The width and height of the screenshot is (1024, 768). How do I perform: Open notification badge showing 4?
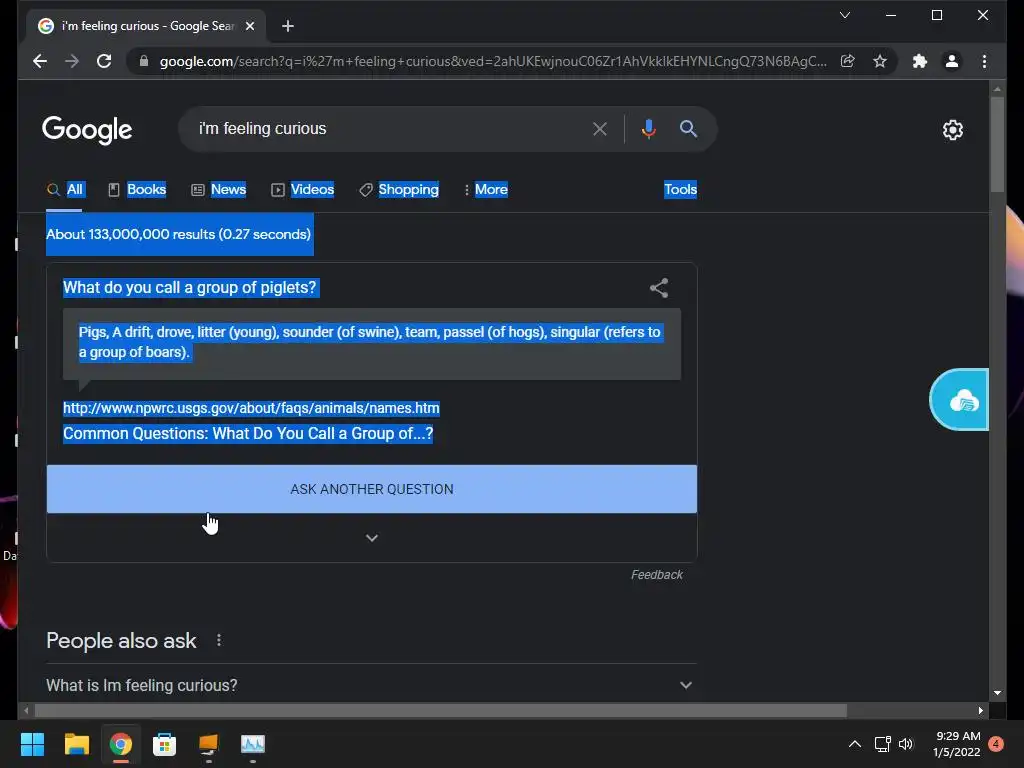click(x=996, y=744)
